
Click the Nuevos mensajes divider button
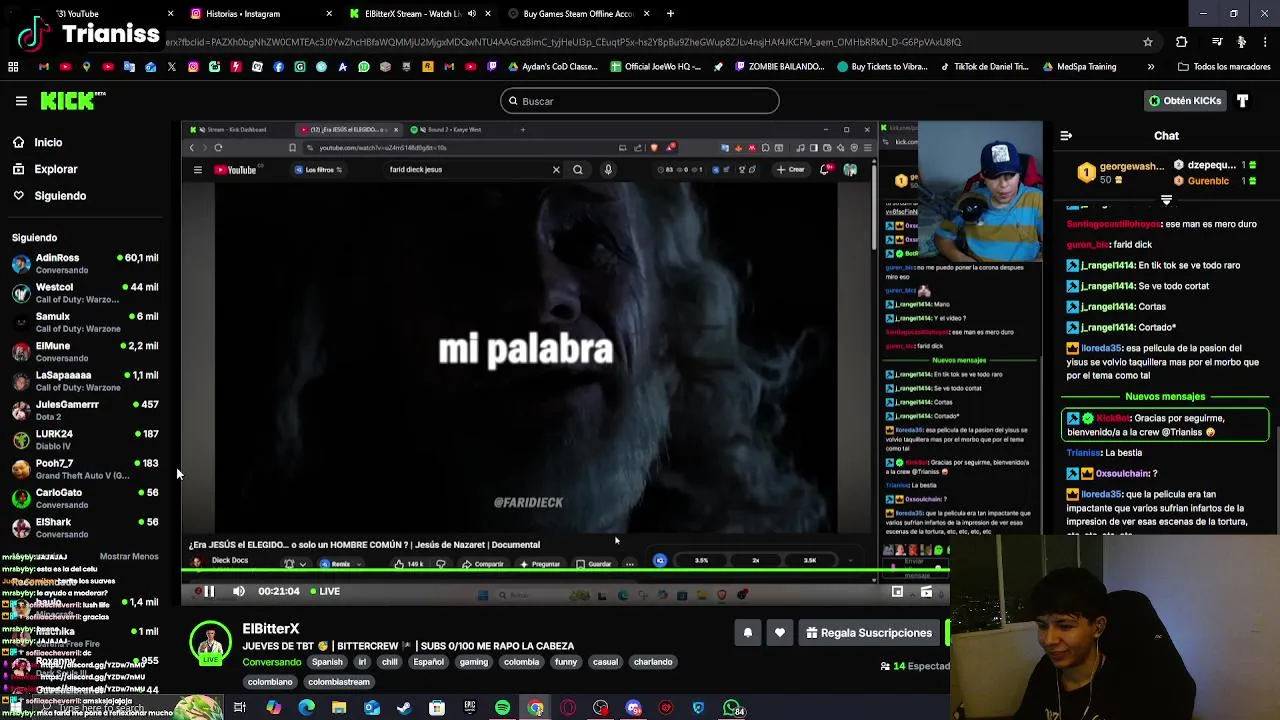pos(1165,397)
